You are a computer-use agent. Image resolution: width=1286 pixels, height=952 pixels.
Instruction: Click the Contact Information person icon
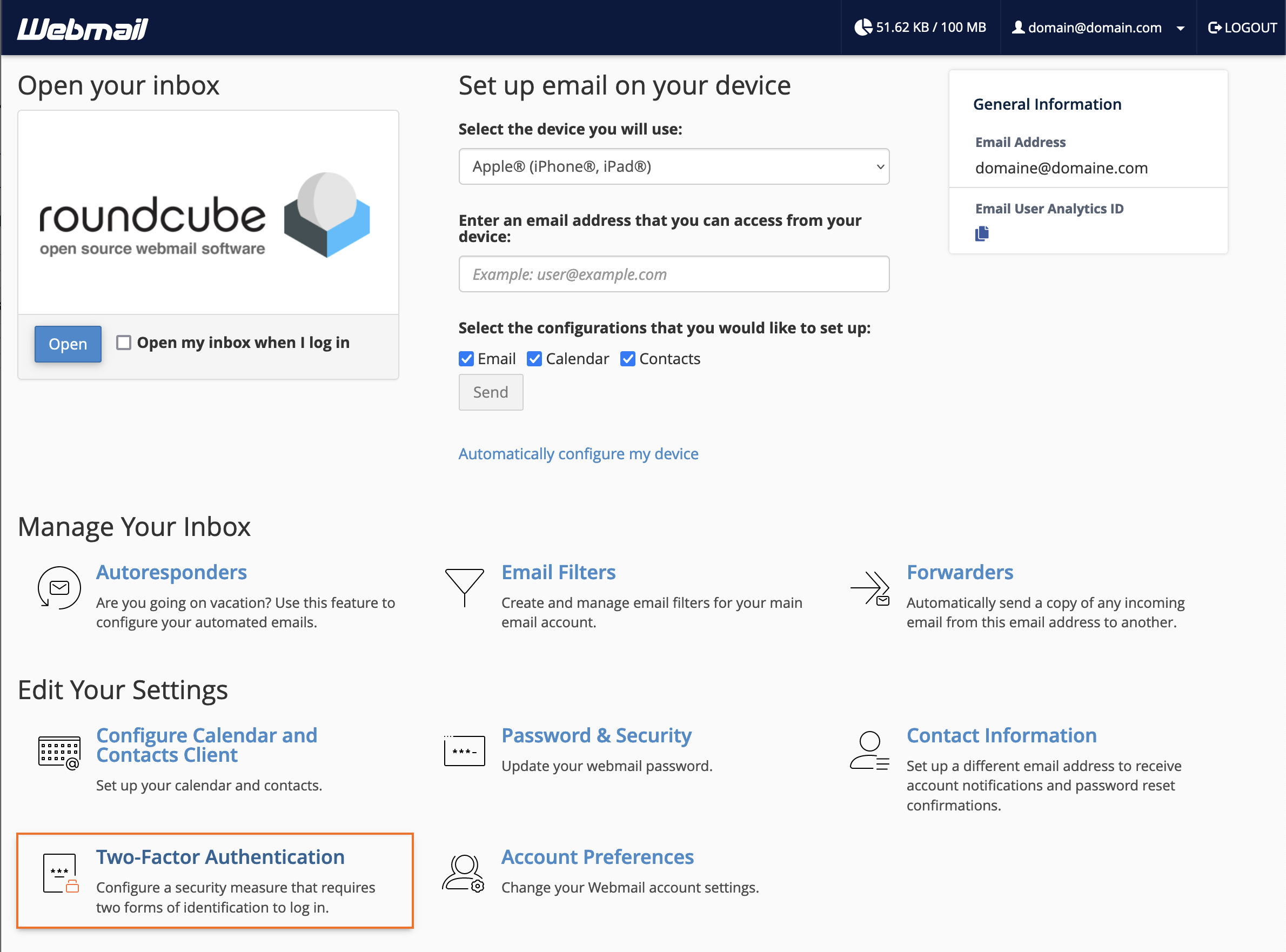tap(870, 750)
